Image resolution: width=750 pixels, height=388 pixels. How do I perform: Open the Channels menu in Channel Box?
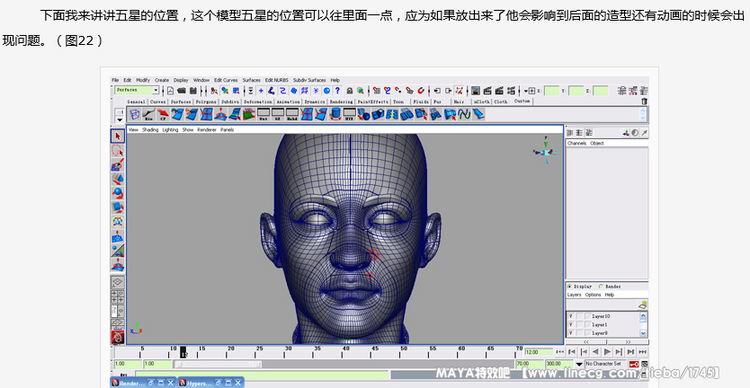tap(576, 143)
